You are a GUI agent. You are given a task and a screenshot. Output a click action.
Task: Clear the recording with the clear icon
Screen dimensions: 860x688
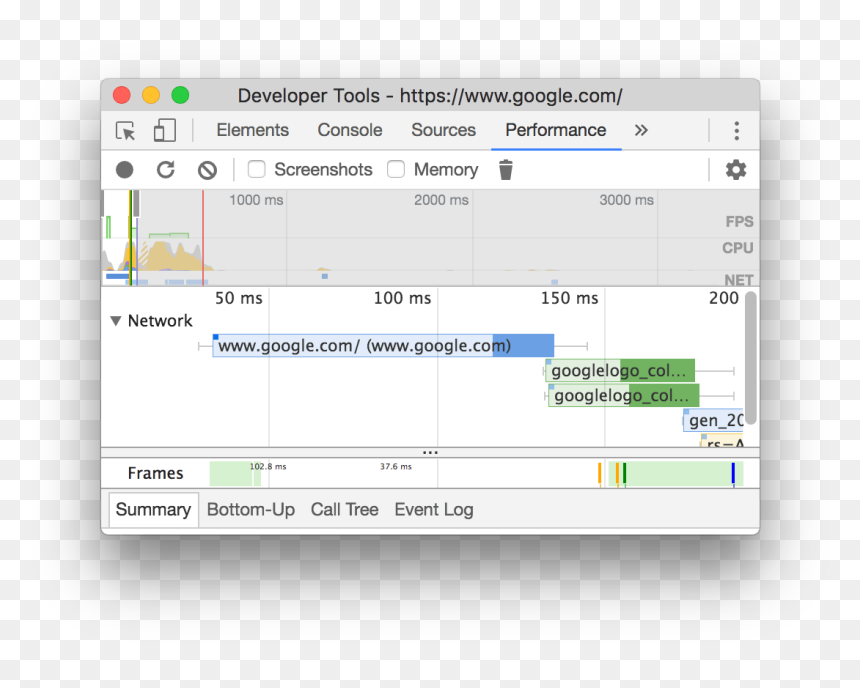[207, 170]
